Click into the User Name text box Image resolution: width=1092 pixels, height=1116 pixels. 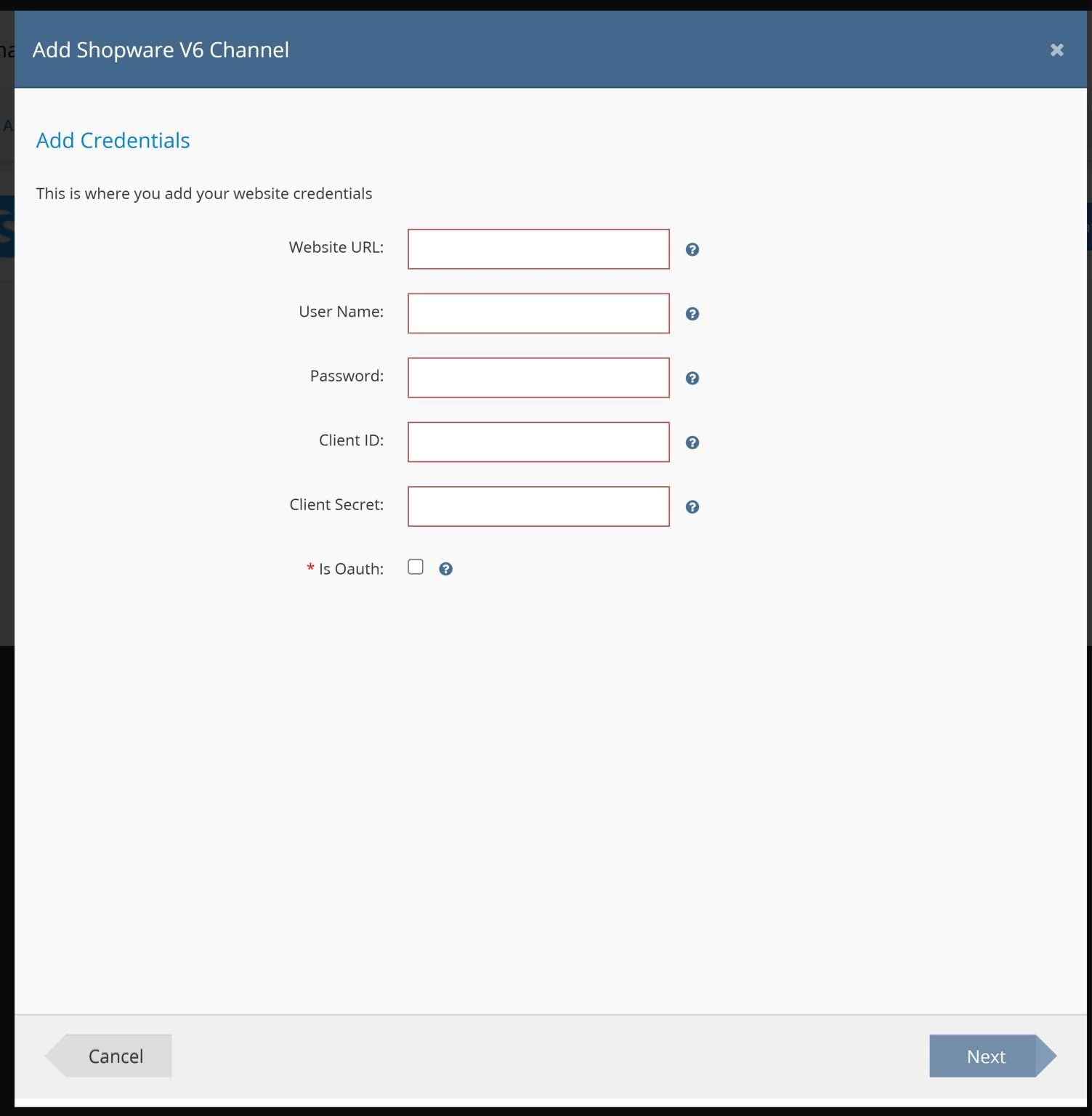538,313
